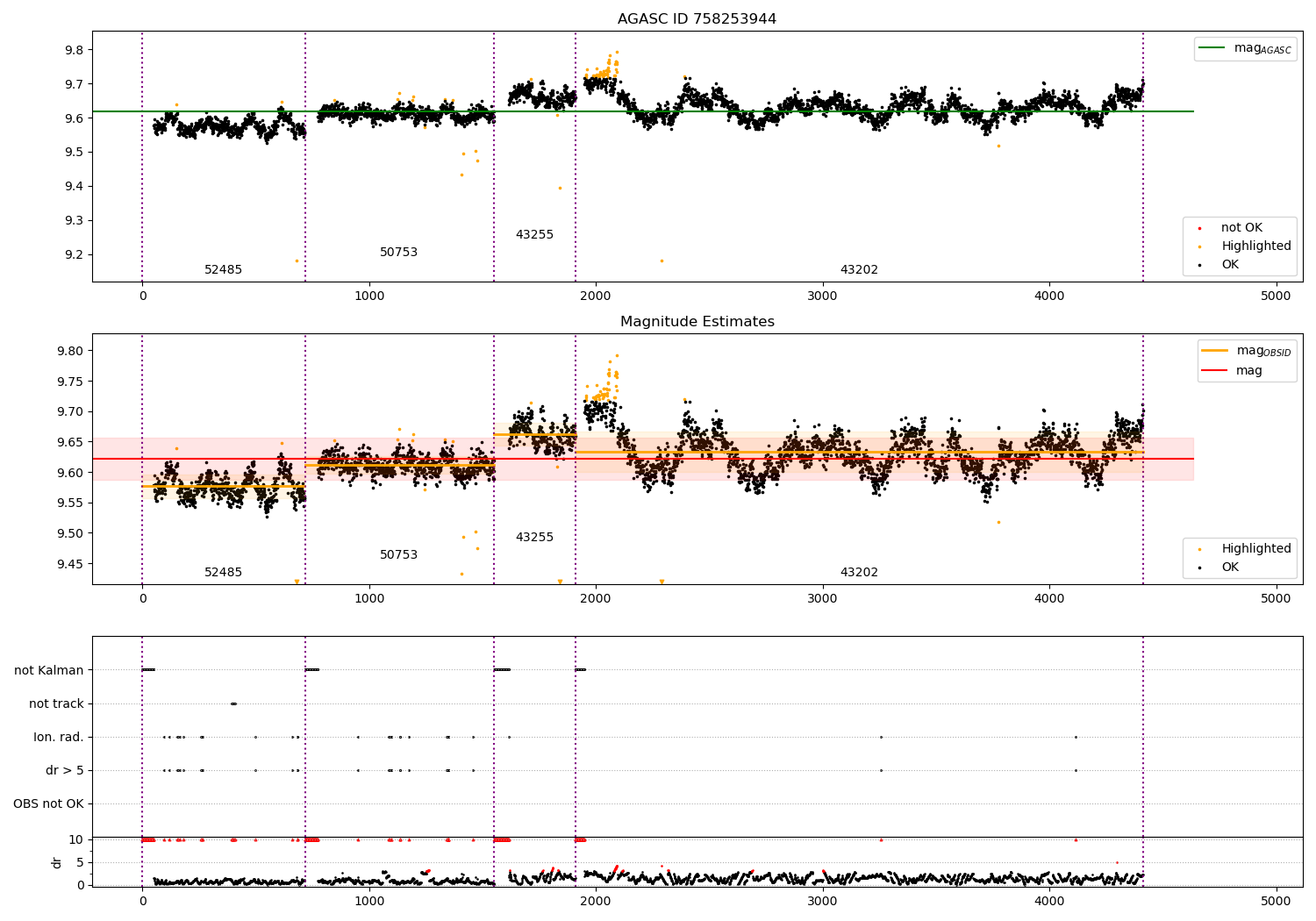
Task: Click the 3000 x-tick under Magnitude Estimates plot
Action: click(x=822, y=599)
